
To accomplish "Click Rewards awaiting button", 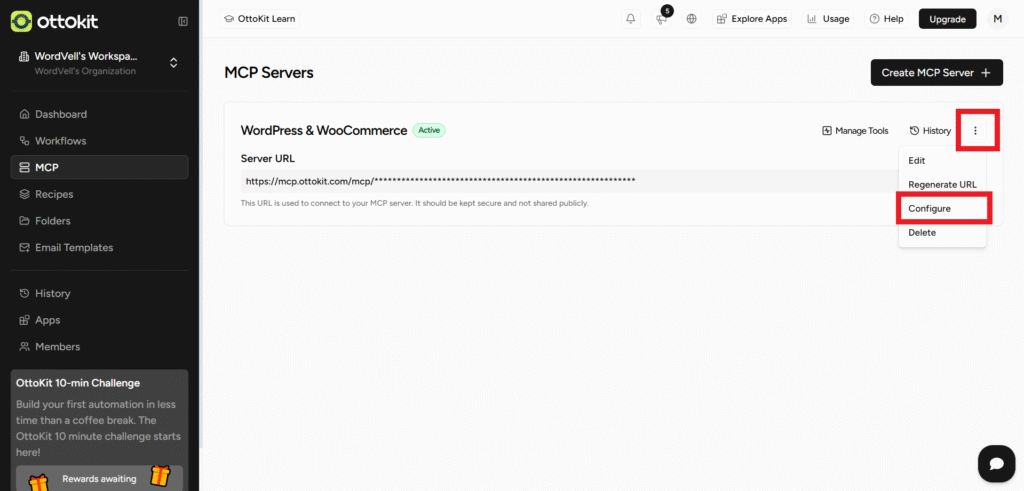I will point(99,478).
